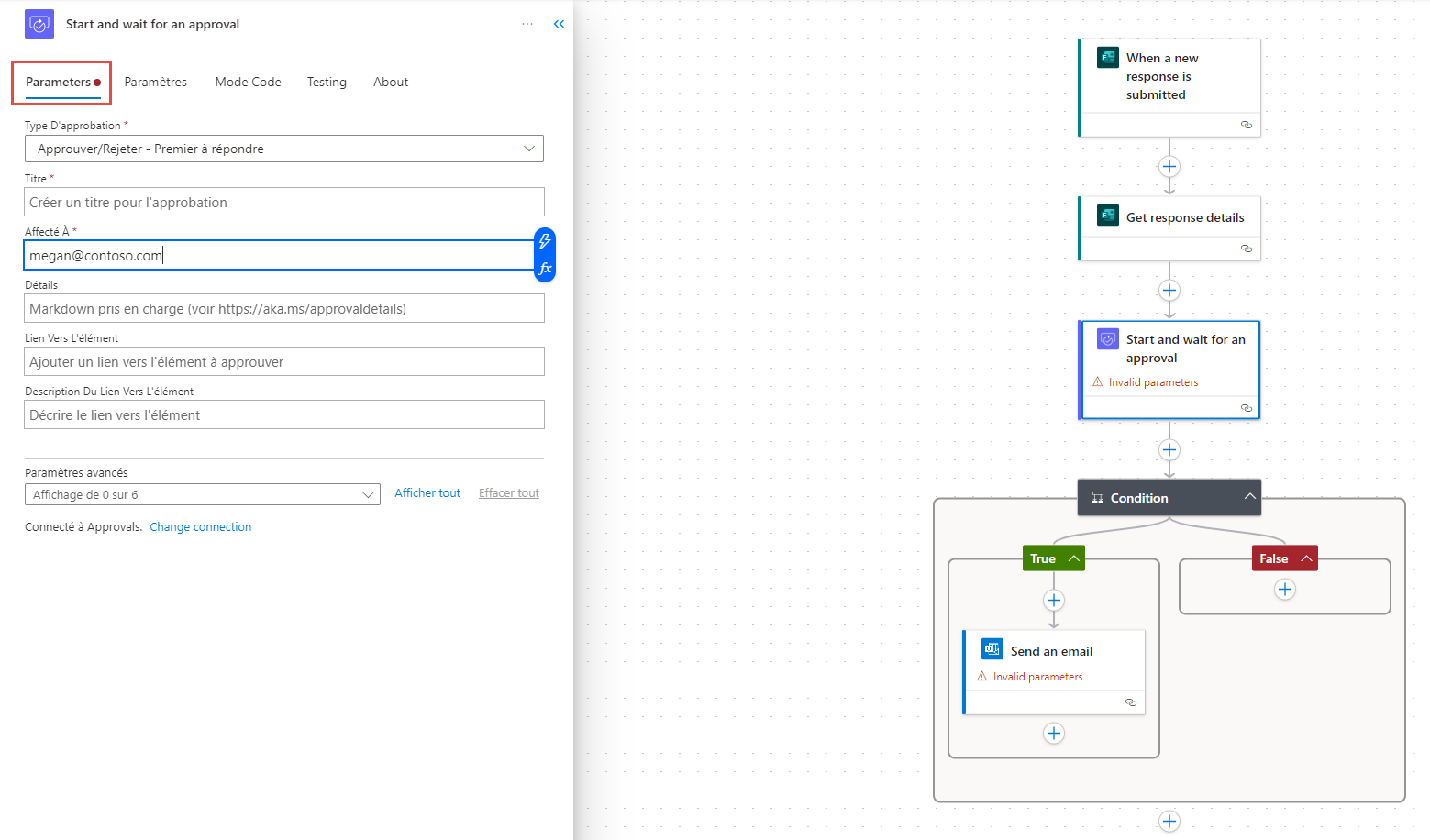Click the Forms icon on Get response details
The width and height of the screenshot is (1430, 840).
point(1108,216)
